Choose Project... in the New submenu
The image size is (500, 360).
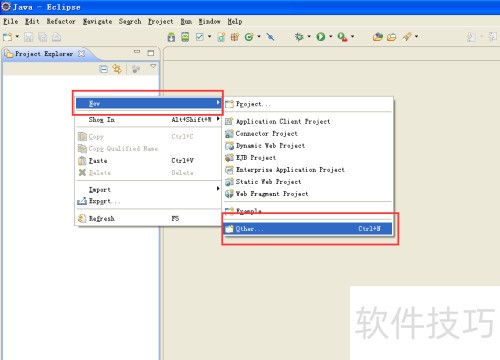pos(308,104)
